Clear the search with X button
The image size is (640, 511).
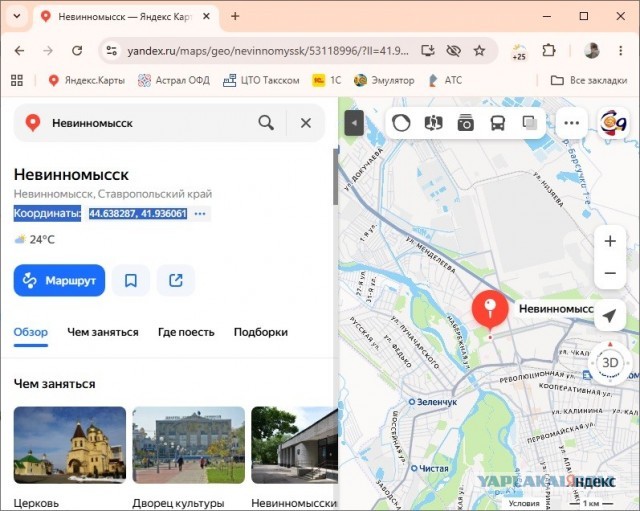(x=306, y=123)
